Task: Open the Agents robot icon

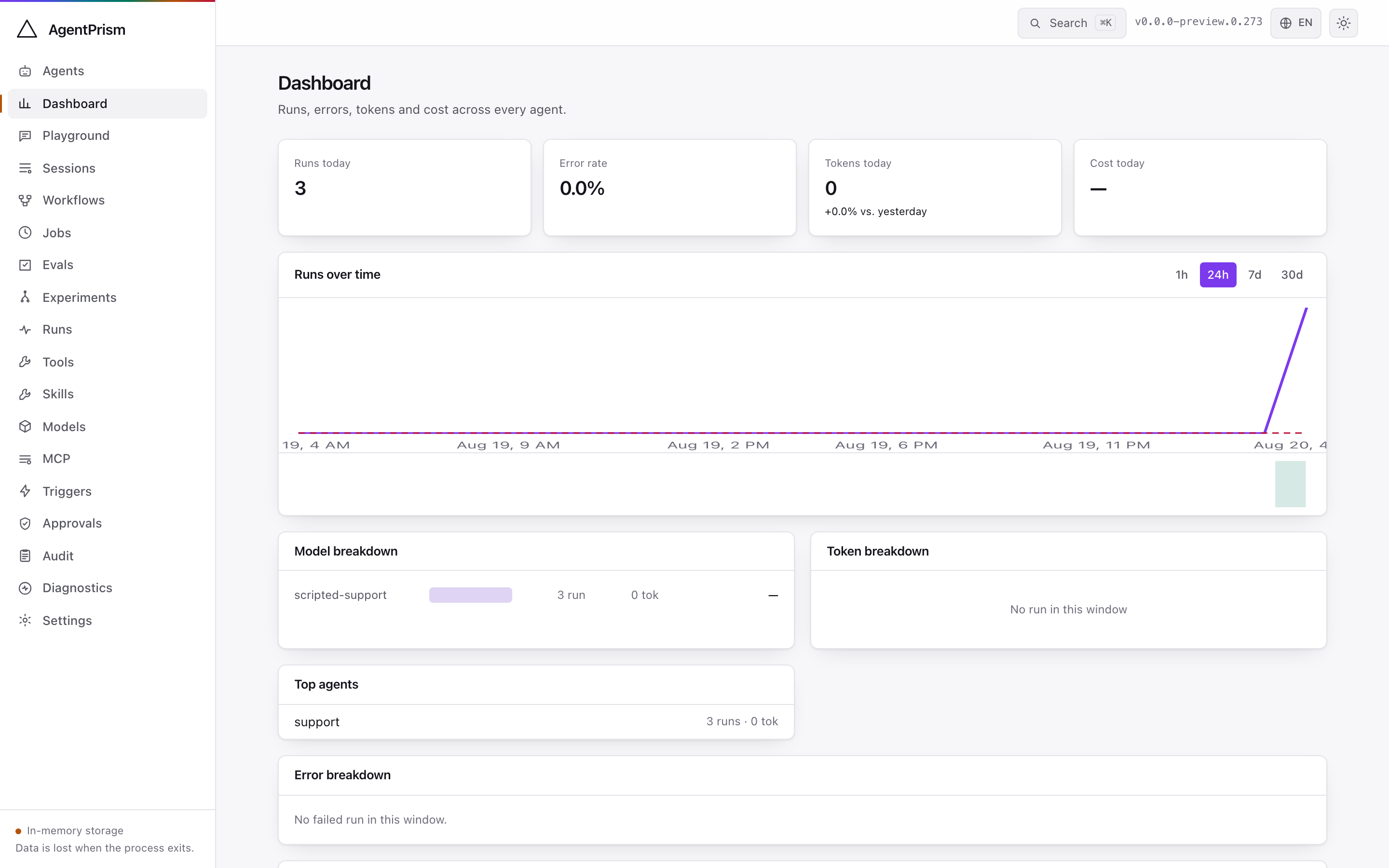Action: click(x=25, y=71)
